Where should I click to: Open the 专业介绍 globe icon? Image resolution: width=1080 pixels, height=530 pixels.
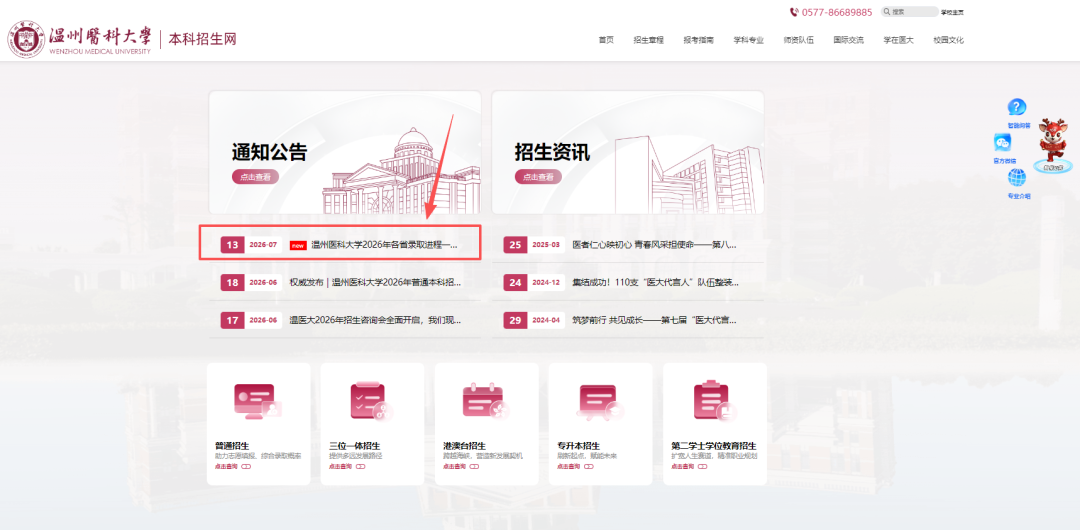[x=1017, y=178]
